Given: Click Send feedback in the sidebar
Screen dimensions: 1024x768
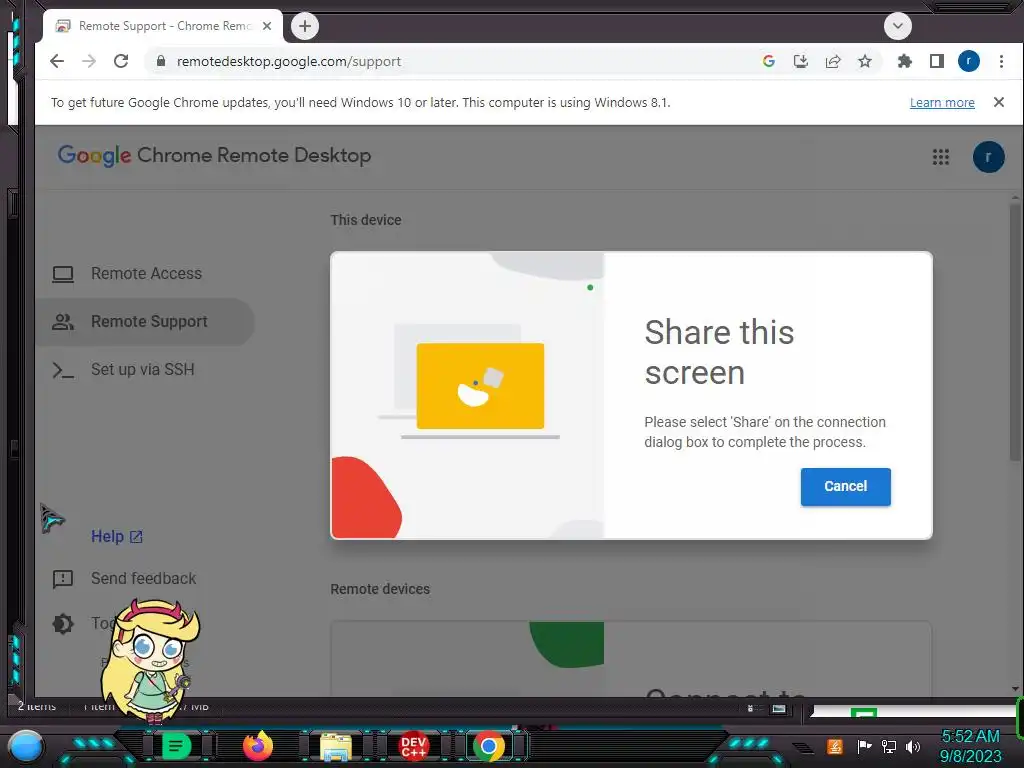Looking at the screenshot, I should [144, 579].
